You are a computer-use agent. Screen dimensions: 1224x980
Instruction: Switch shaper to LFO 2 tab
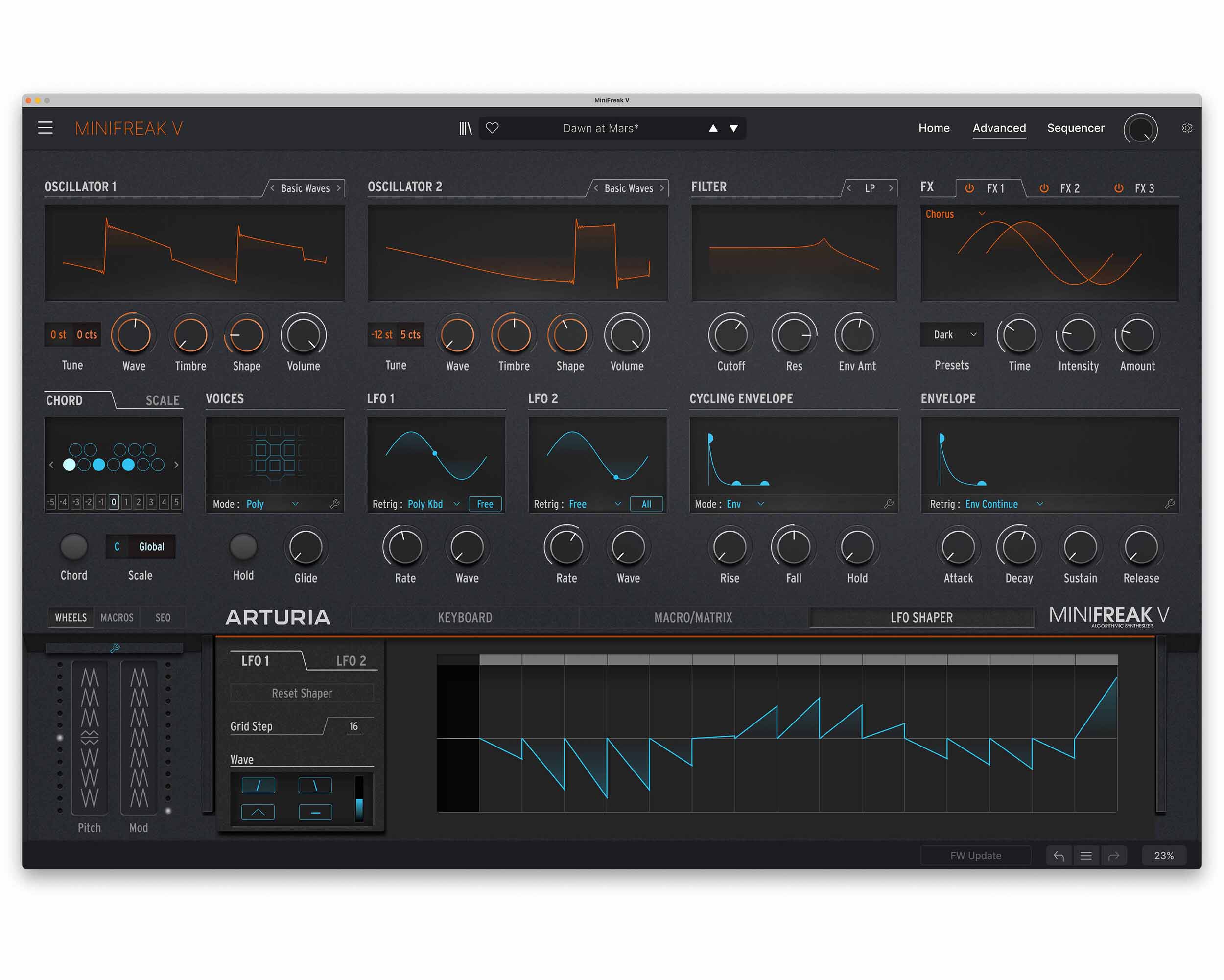[x=351, y=660]
